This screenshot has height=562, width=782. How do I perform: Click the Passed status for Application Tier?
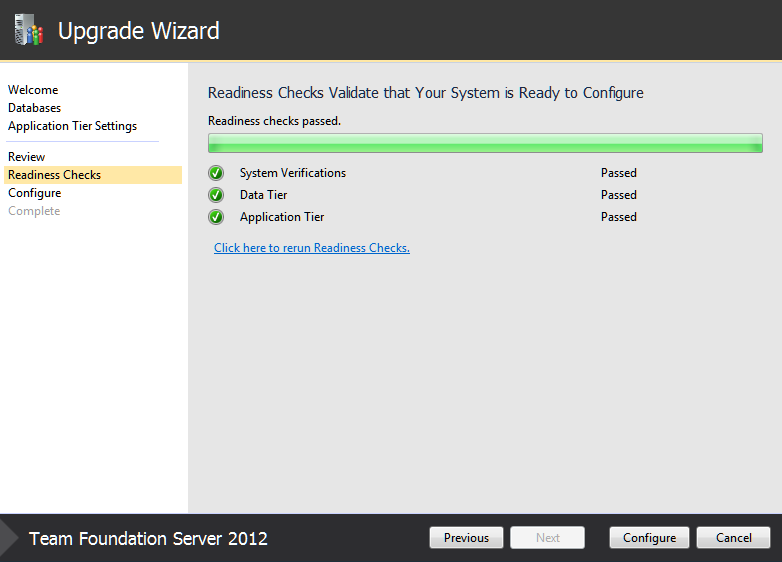tap(618, 217)
